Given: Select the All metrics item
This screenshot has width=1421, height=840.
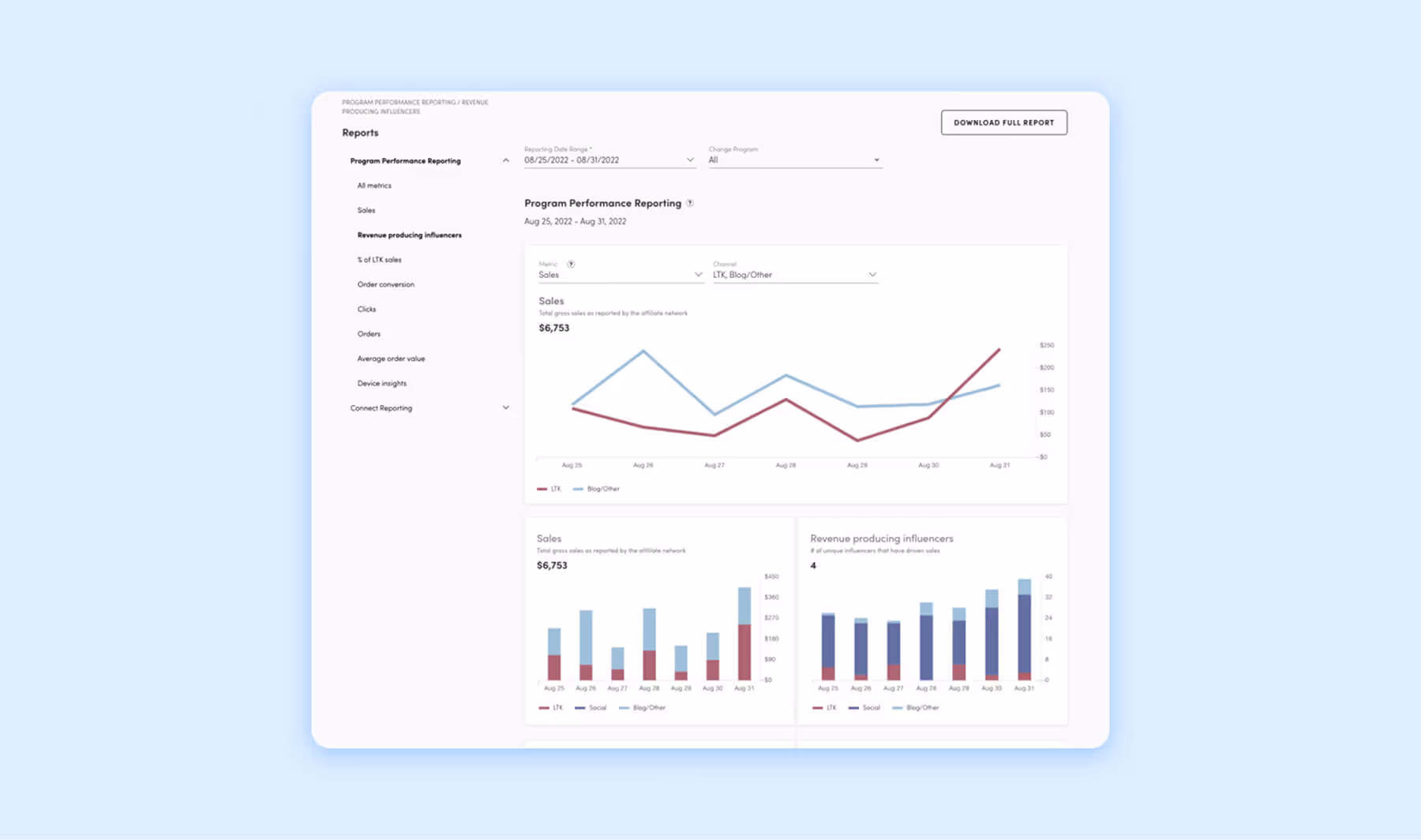Looking at the screenshot, I should 373,185.
